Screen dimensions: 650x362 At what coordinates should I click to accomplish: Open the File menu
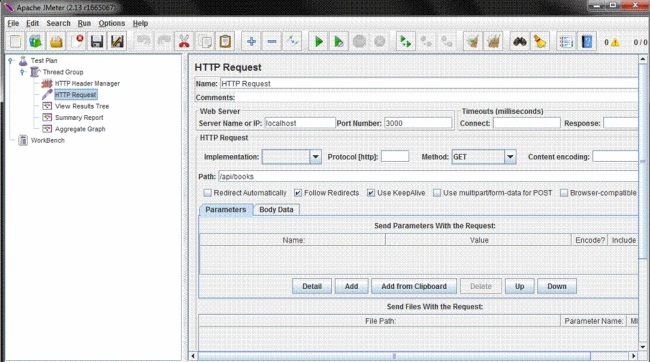pyautogui.click(x=13, y=23)
